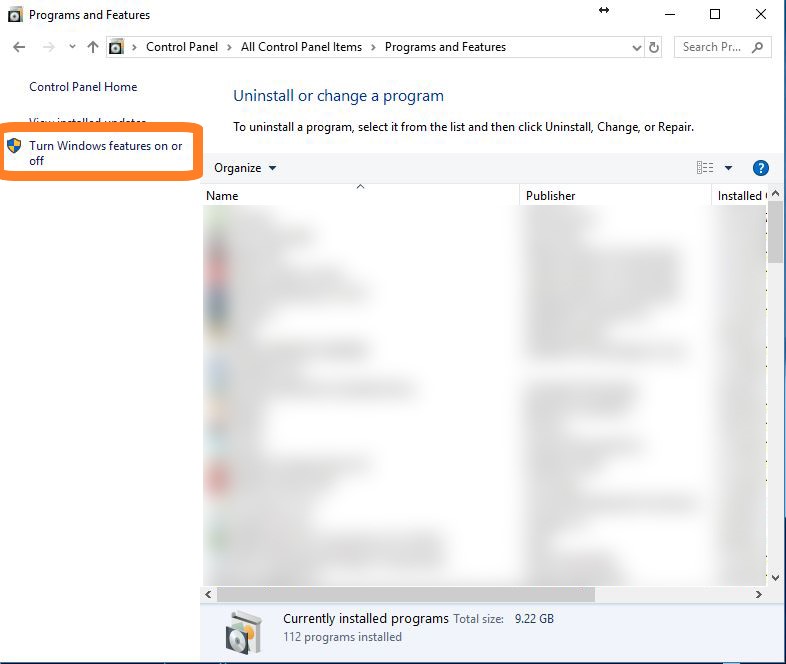Click the search magnifier icon
This screenshot has width=786, height=664.
tap(757, 47)
